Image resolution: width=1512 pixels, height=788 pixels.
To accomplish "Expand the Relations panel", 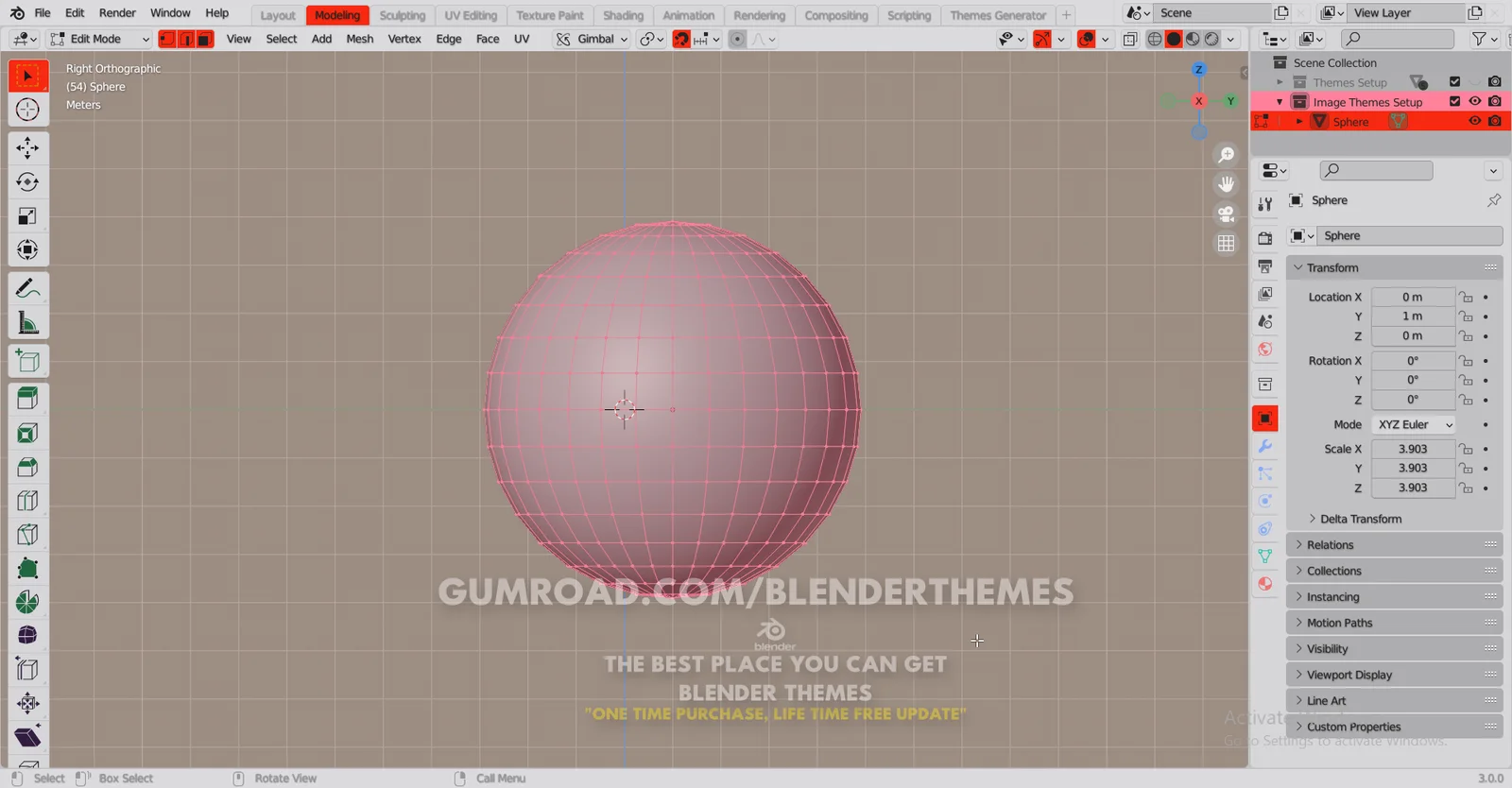I will pos(1394,545).
